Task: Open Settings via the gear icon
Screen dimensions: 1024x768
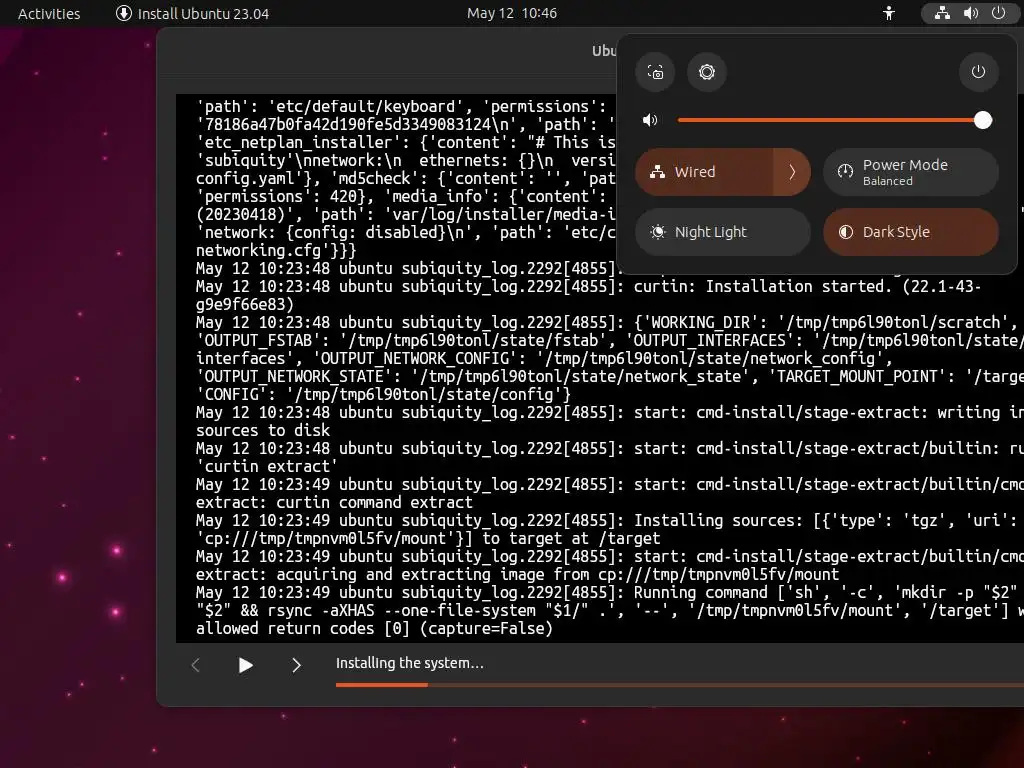Action: coord(707,72)
